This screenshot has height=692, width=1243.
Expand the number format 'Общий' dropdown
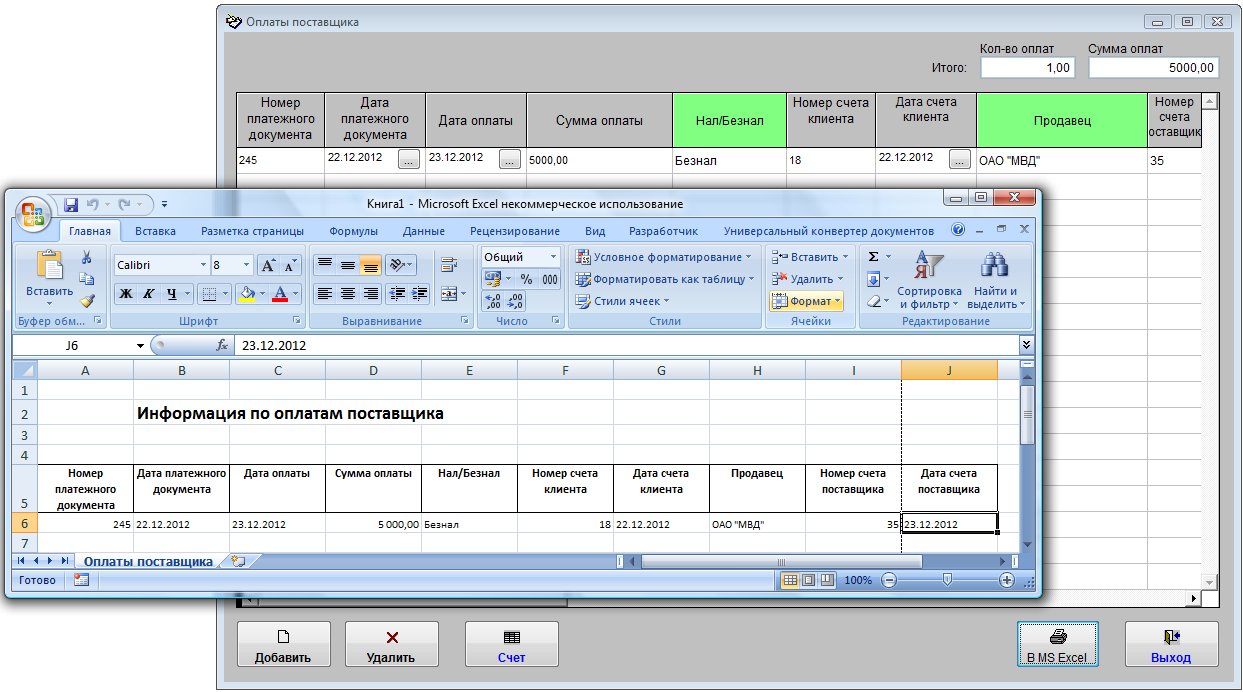click(552, 257)
